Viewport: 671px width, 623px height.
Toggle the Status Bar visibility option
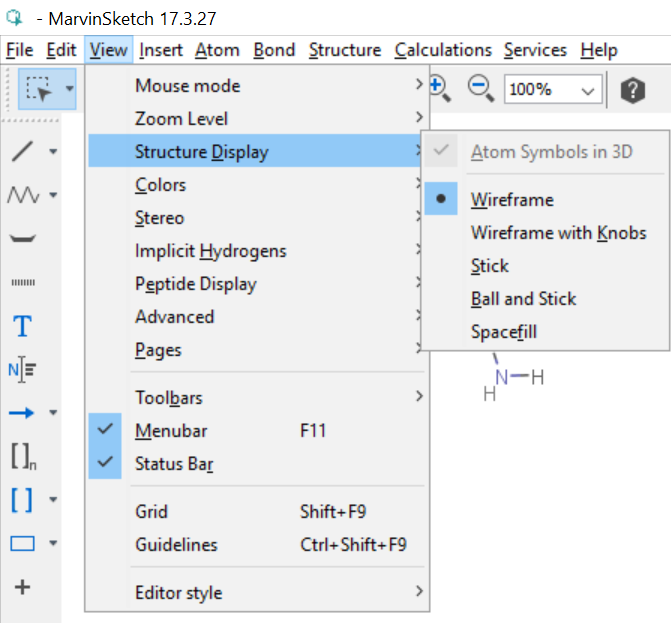174,464
